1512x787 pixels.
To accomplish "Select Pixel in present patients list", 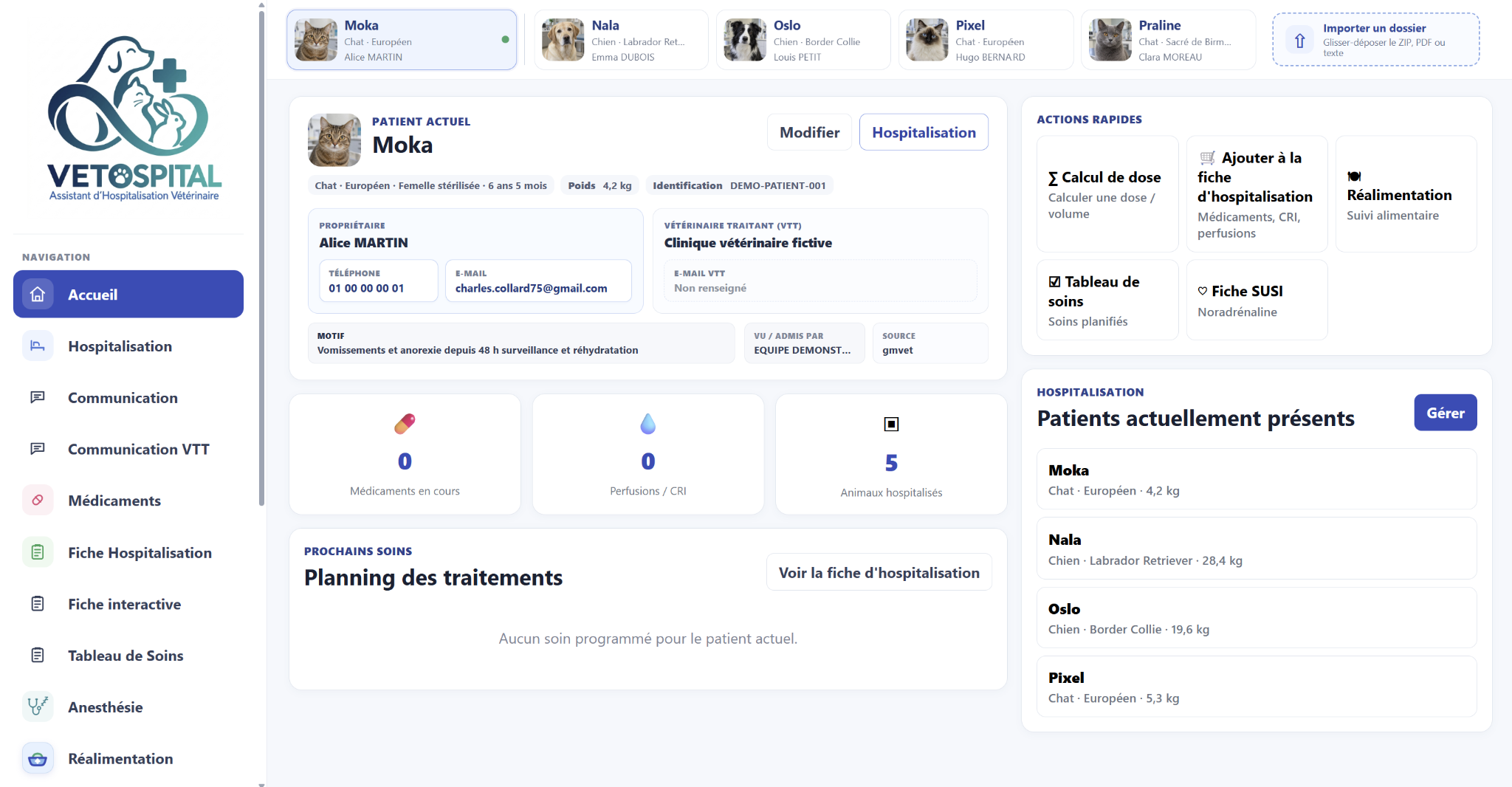I will pyautogui.click(x=1257, y=687).
